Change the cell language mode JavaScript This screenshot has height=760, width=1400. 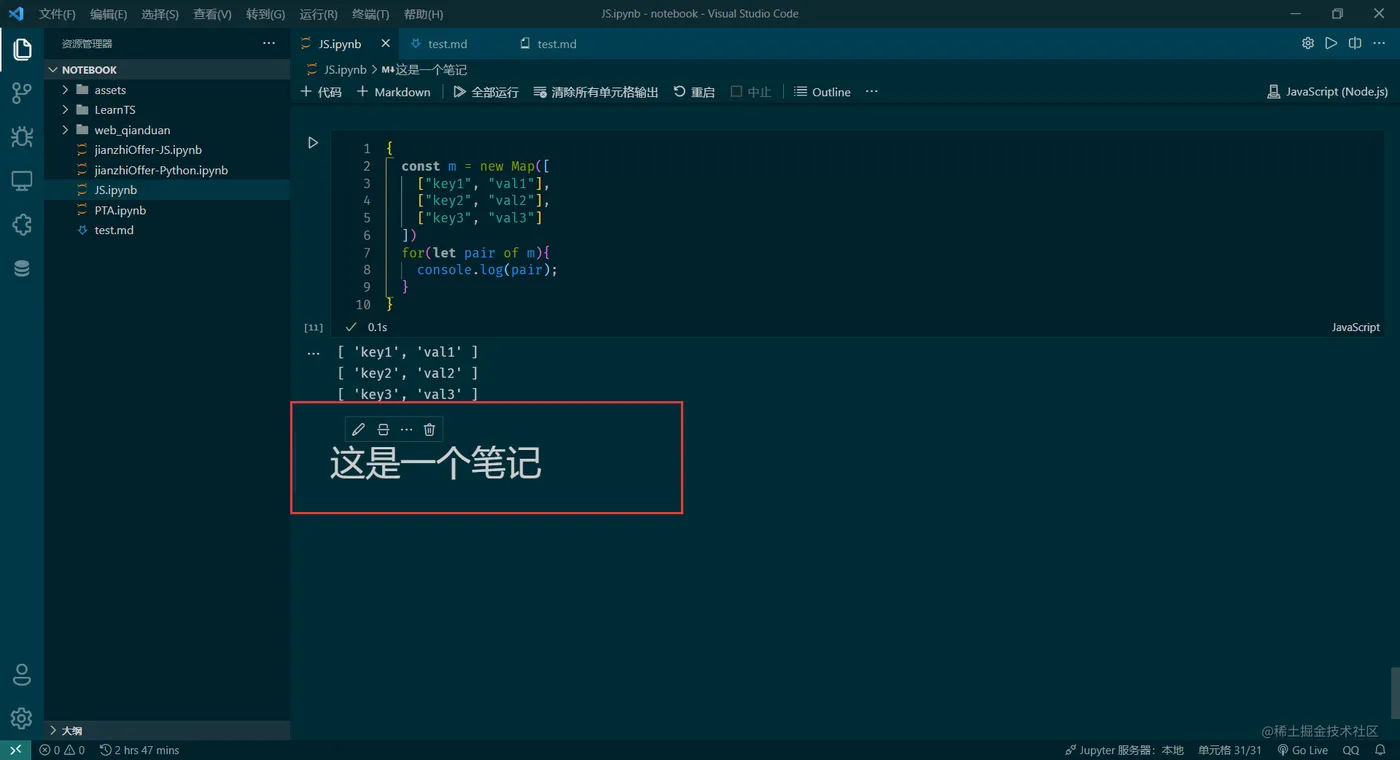[1355, 327]
